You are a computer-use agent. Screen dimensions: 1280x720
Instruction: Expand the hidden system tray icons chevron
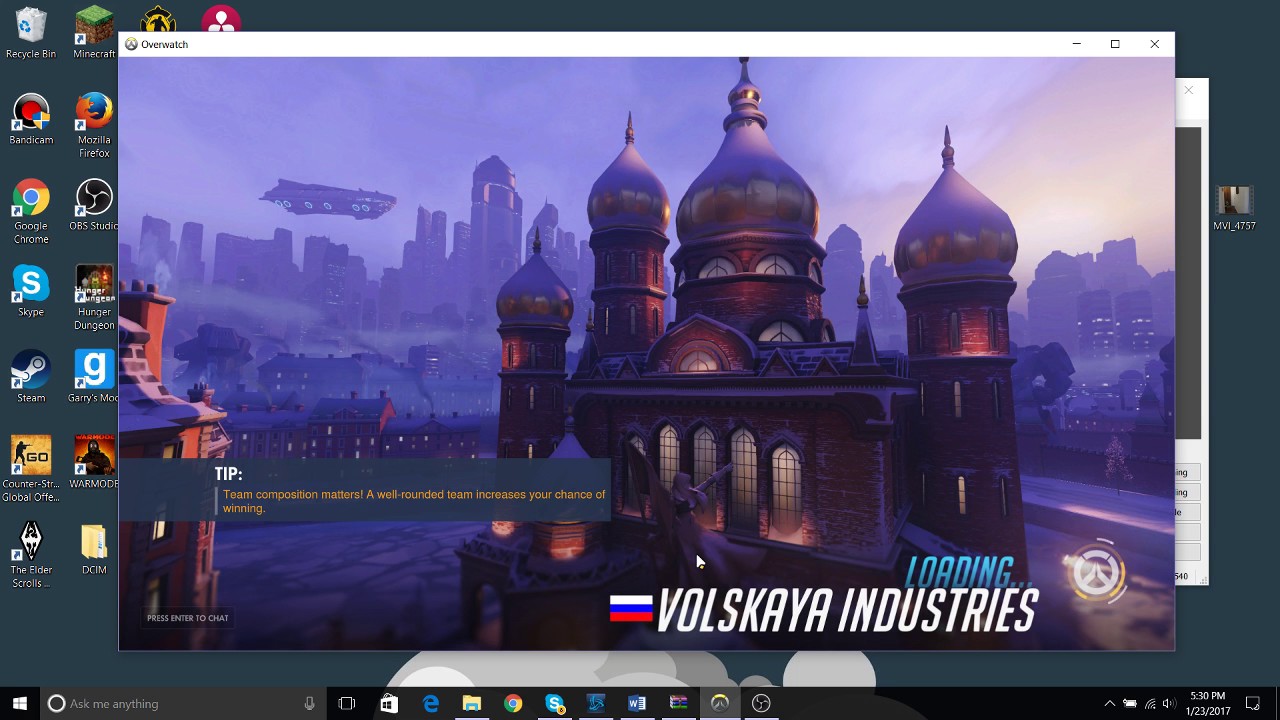pos(1109,703)
